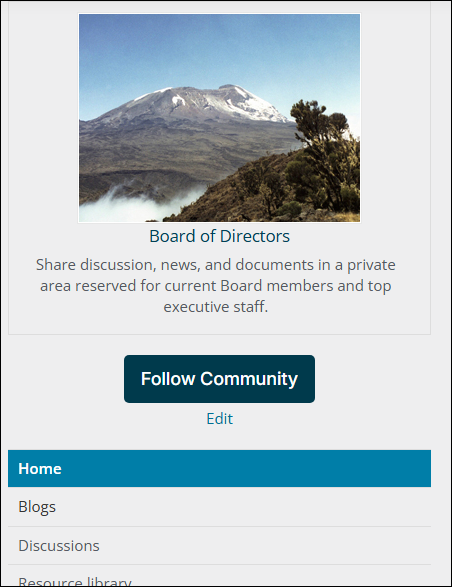Open the Discussions menu item
452x587 pixels.
point(59,545)
